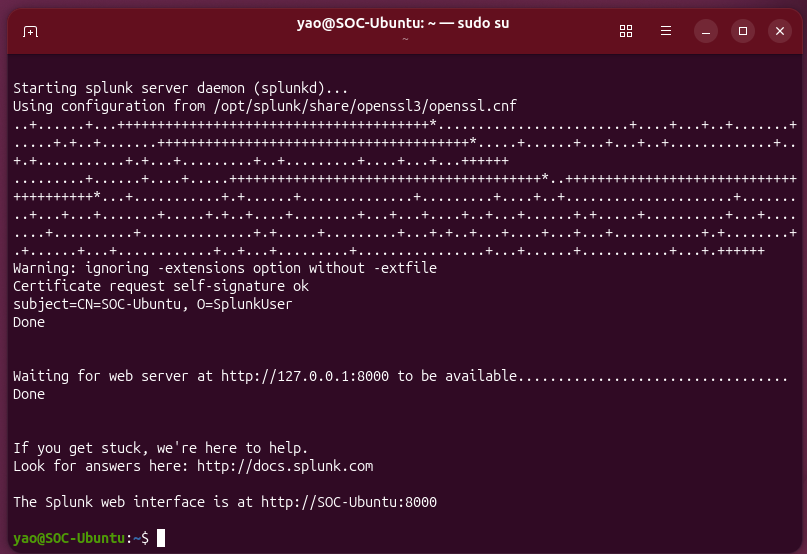Show the tab overview grid

[x=626, y=31]
